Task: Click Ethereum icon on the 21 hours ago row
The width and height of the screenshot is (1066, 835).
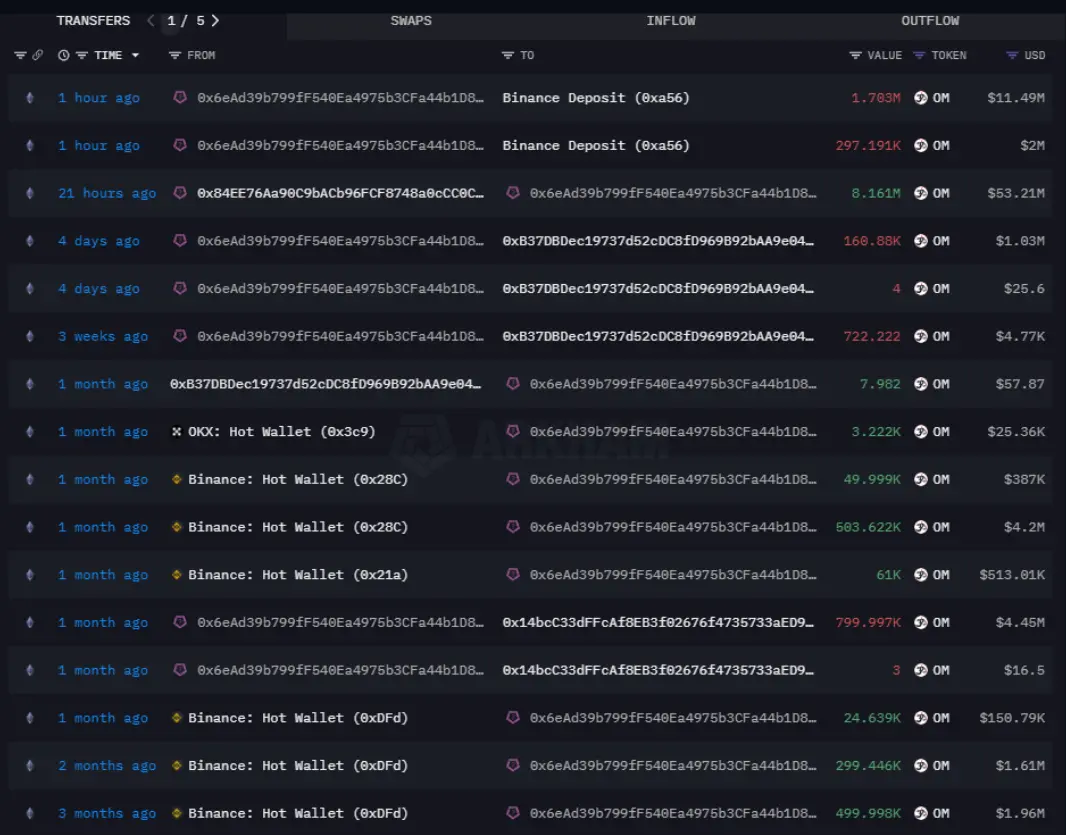Action: click(30, 193)
